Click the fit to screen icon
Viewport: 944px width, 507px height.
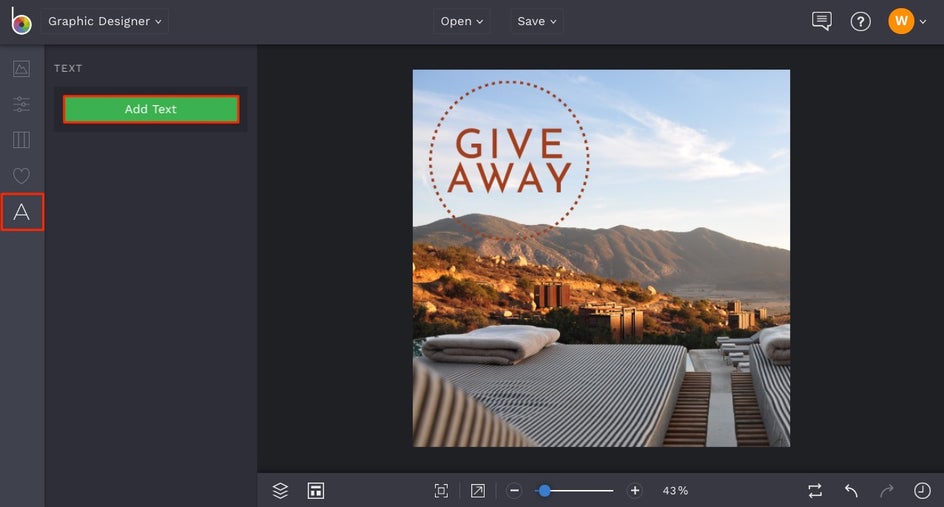(441, 491)
